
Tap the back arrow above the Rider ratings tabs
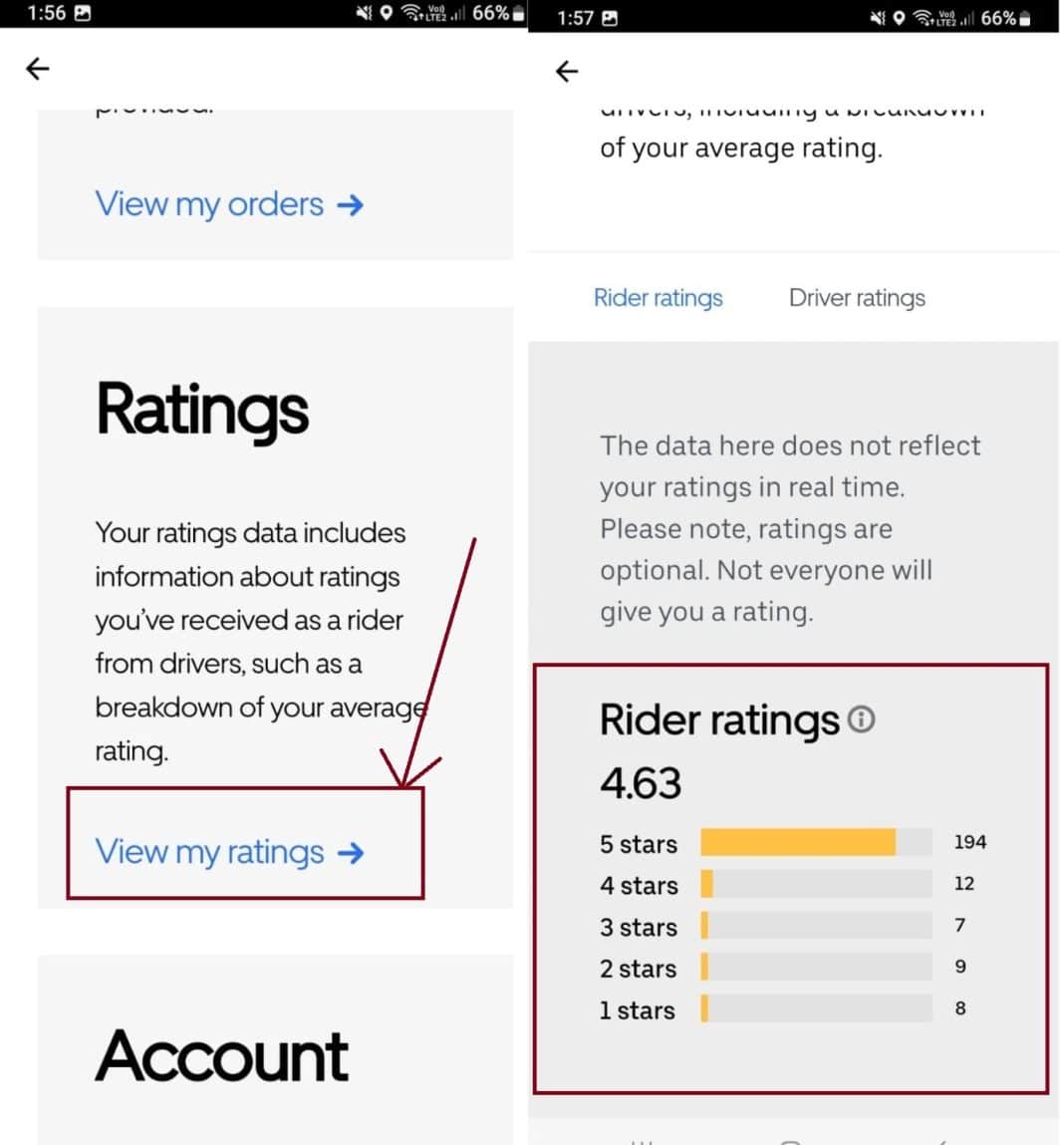tap(567, 72)
